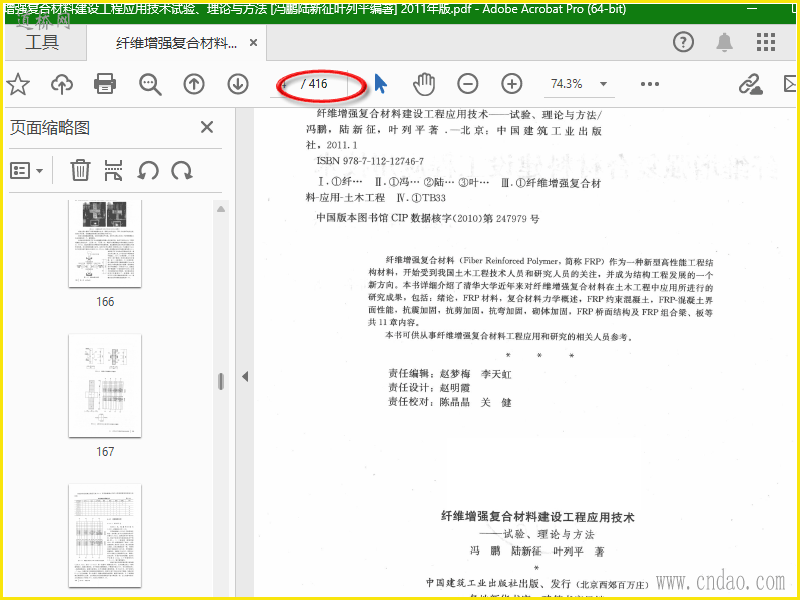Viewport: 800px width, 600px height.
Task: Click the ISBN 978-7-112-12746-7 text
Action: coord(370,161)
